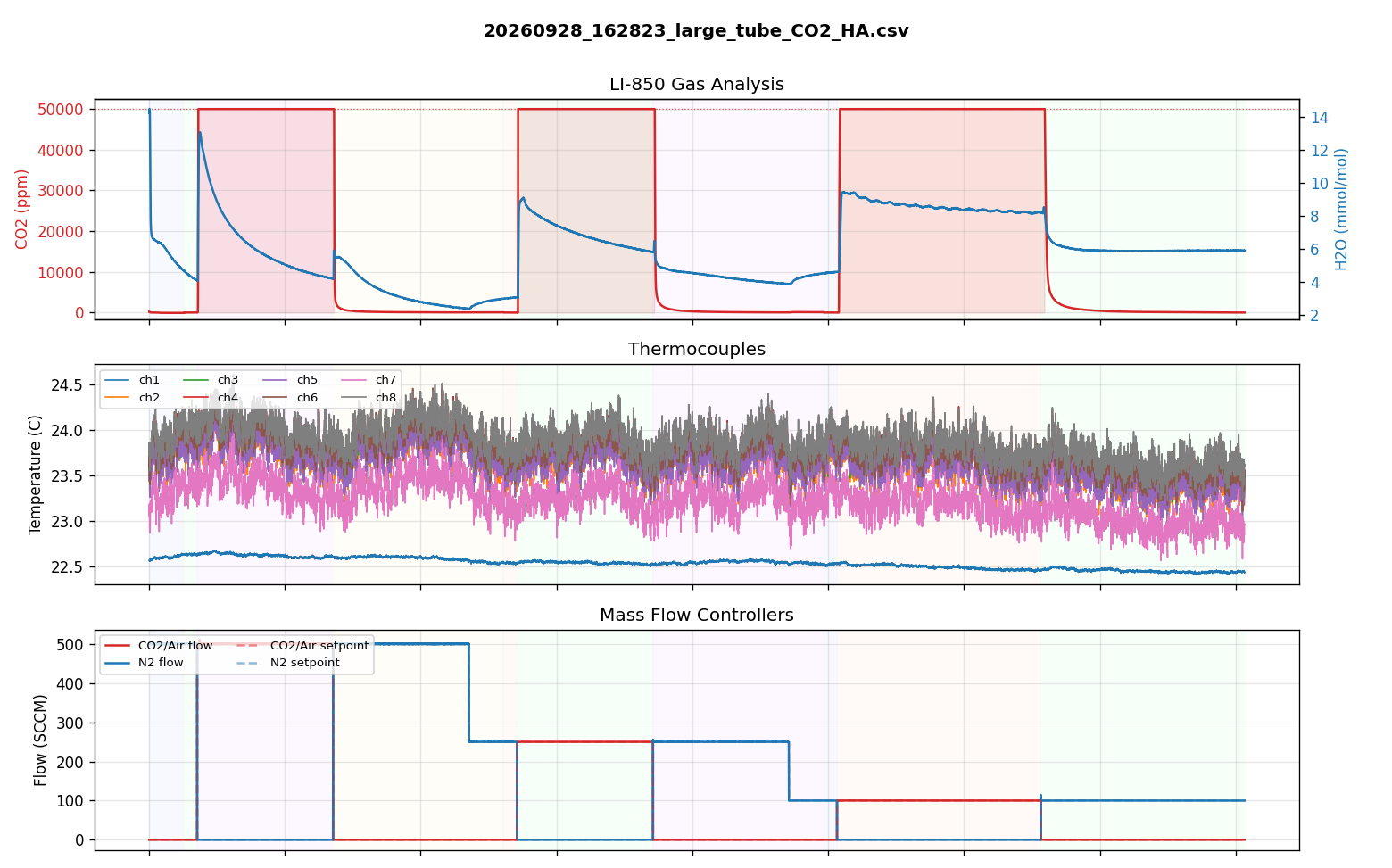Click the CO2/Air flow legend entry
Image resolution: width=1392 pixels, height=868 pixels.
[159, 646]
